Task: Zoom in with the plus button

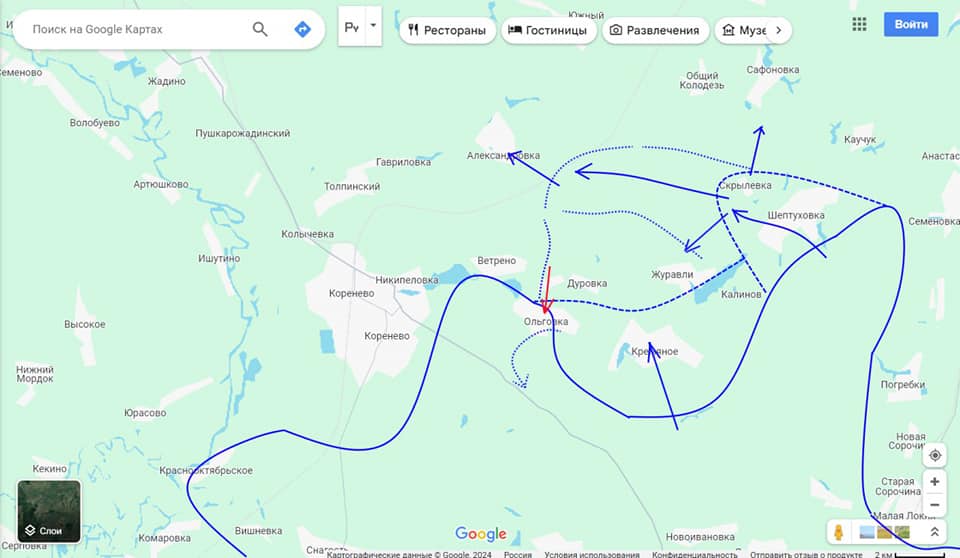Action: pyautogui.click(x=934, y=481)
